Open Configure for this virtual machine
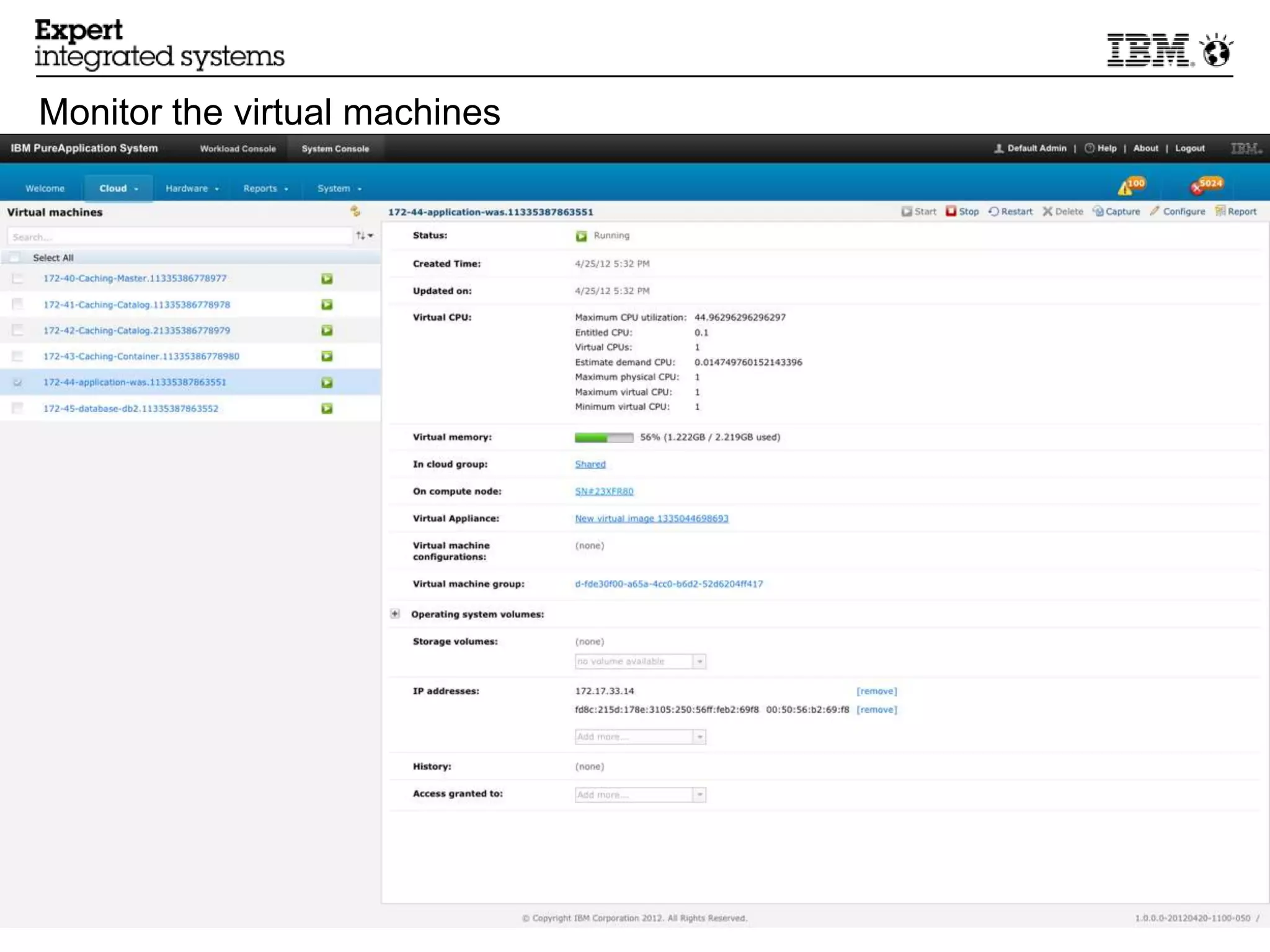 (1178, 211)
